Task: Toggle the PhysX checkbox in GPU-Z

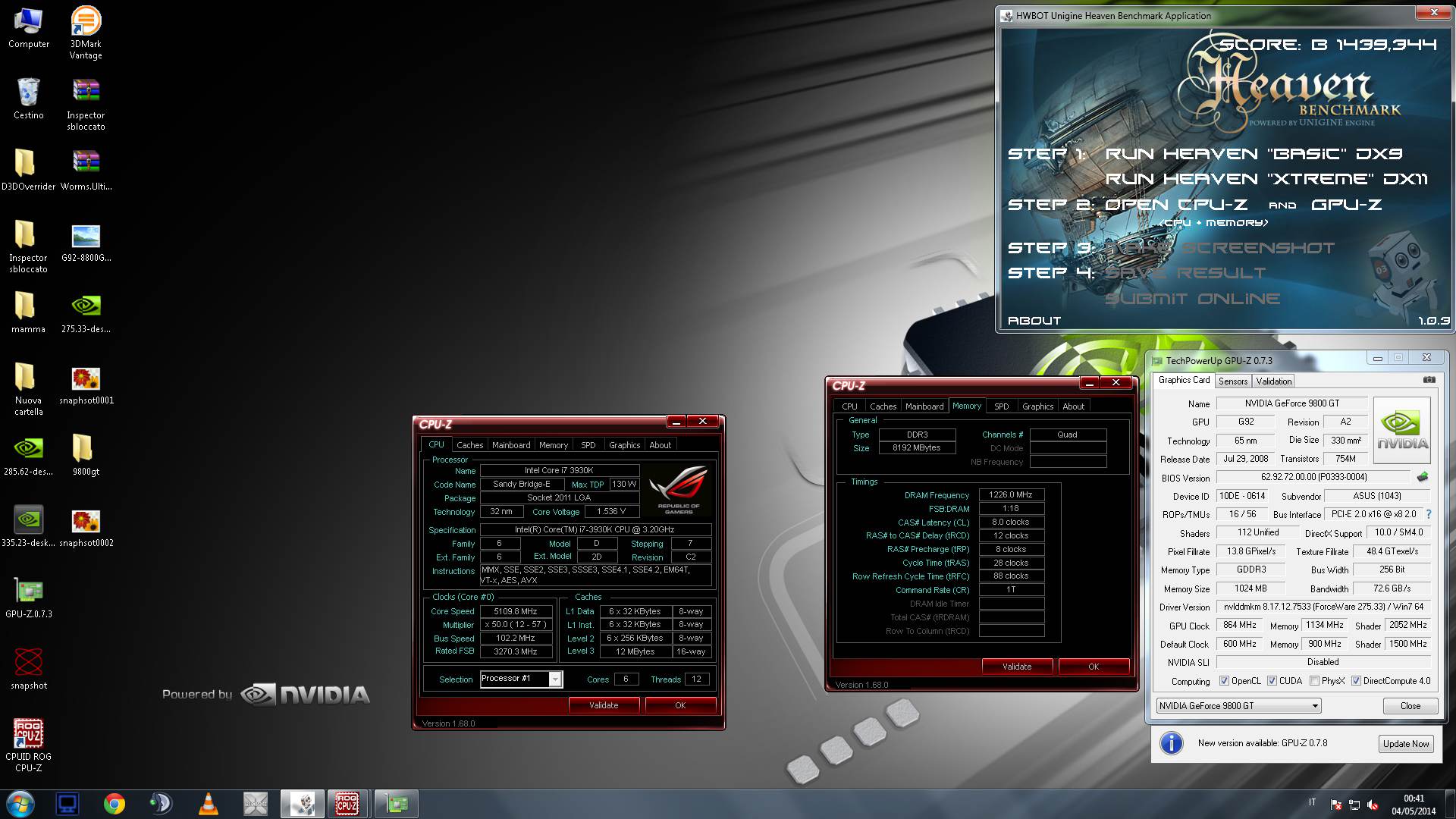Action: tap(1314, 681)
